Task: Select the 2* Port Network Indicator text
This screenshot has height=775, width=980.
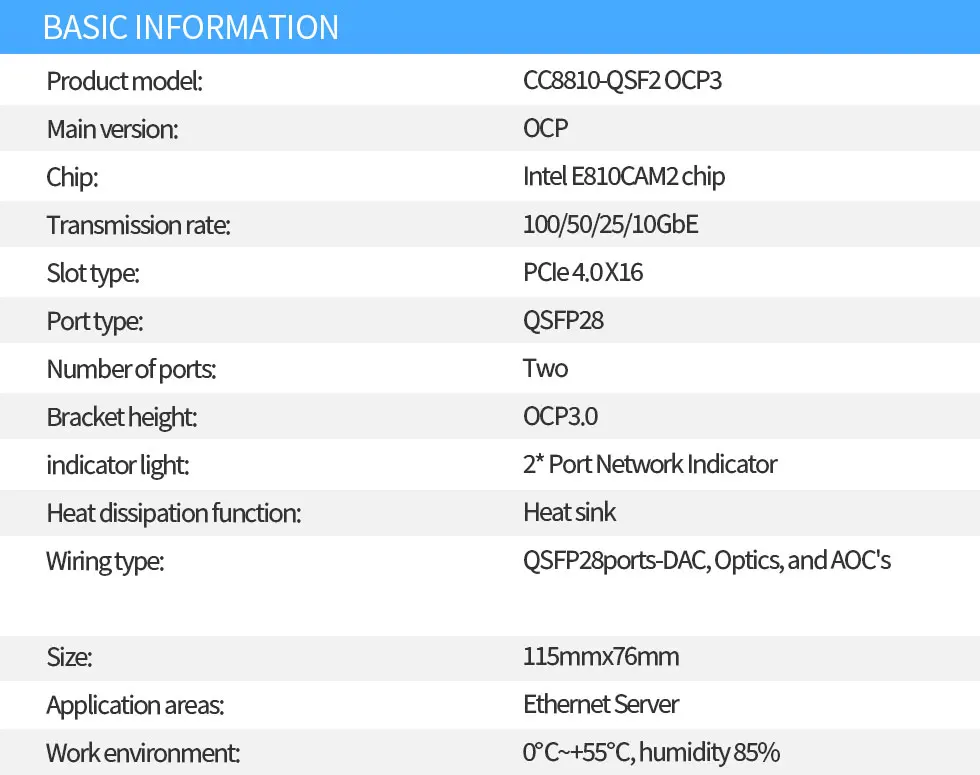Action: coord(650,465)
